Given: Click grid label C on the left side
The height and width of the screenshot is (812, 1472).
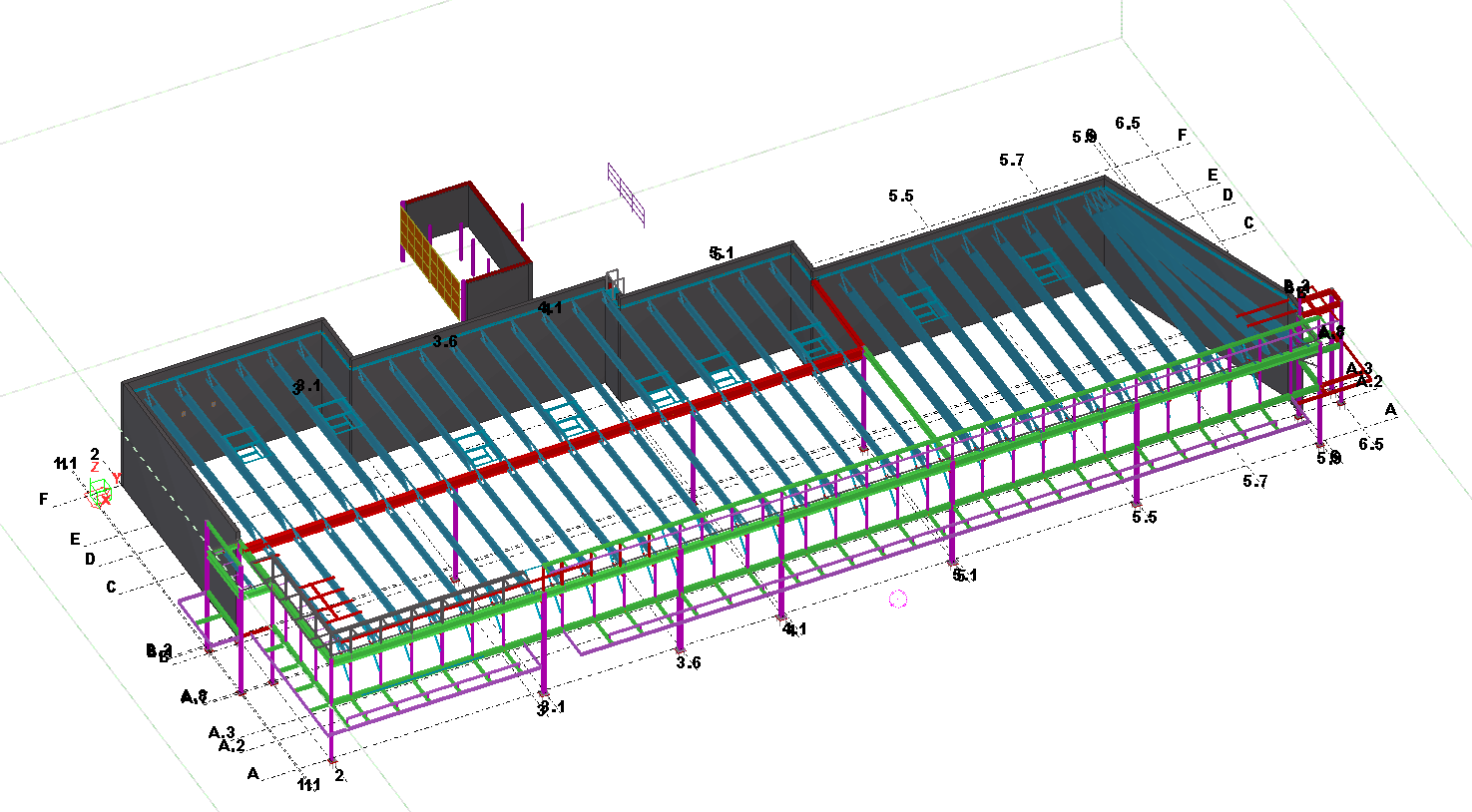Looking at the screenshot, I should [112, 588].
